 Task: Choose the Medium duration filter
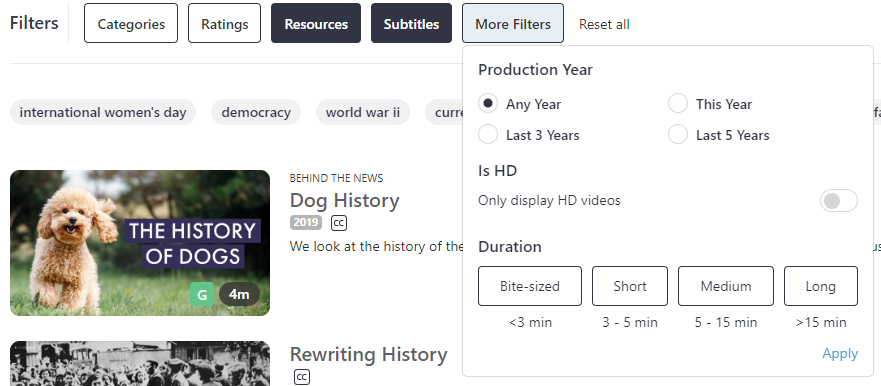click(726, 286)
